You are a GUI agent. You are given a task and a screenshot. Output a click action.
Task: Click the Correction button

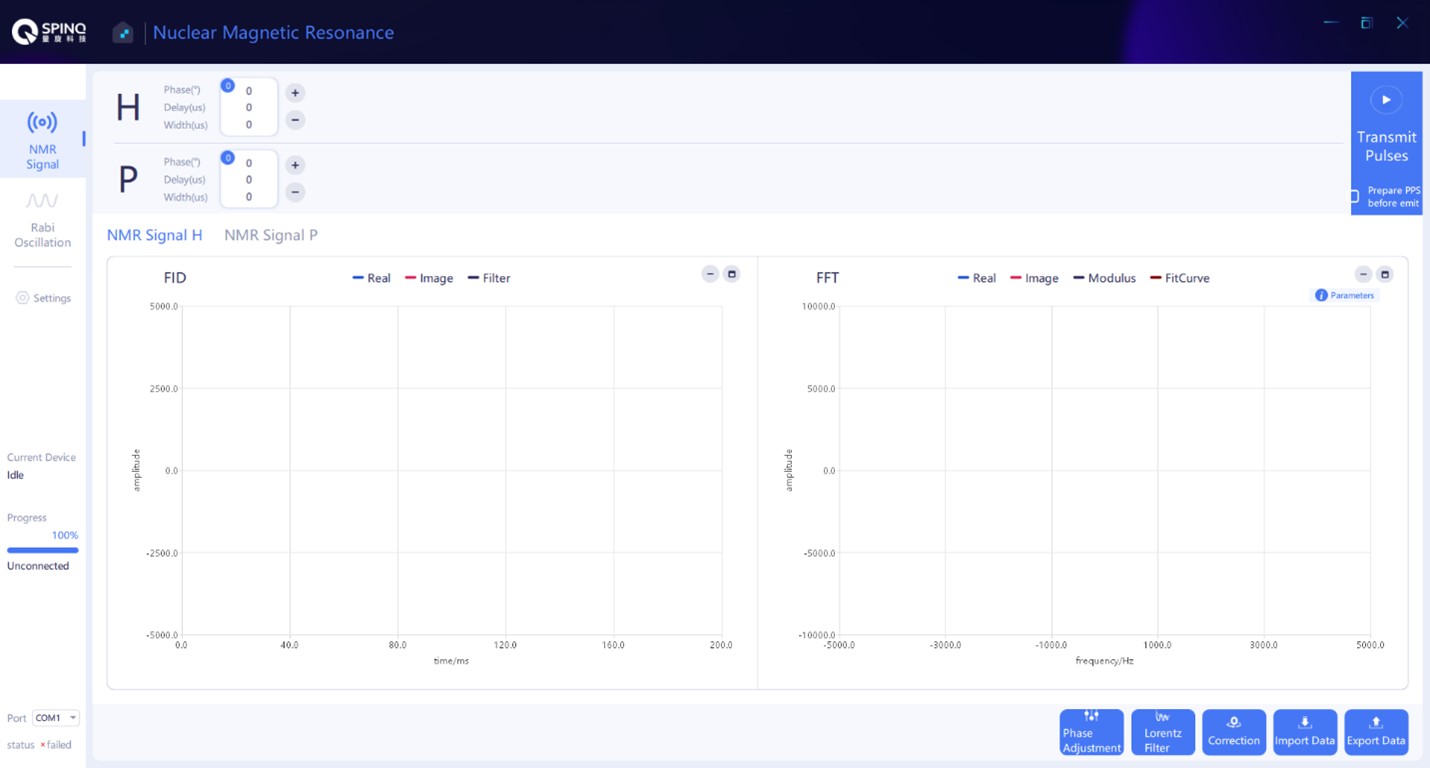[x=1233, y=732]
